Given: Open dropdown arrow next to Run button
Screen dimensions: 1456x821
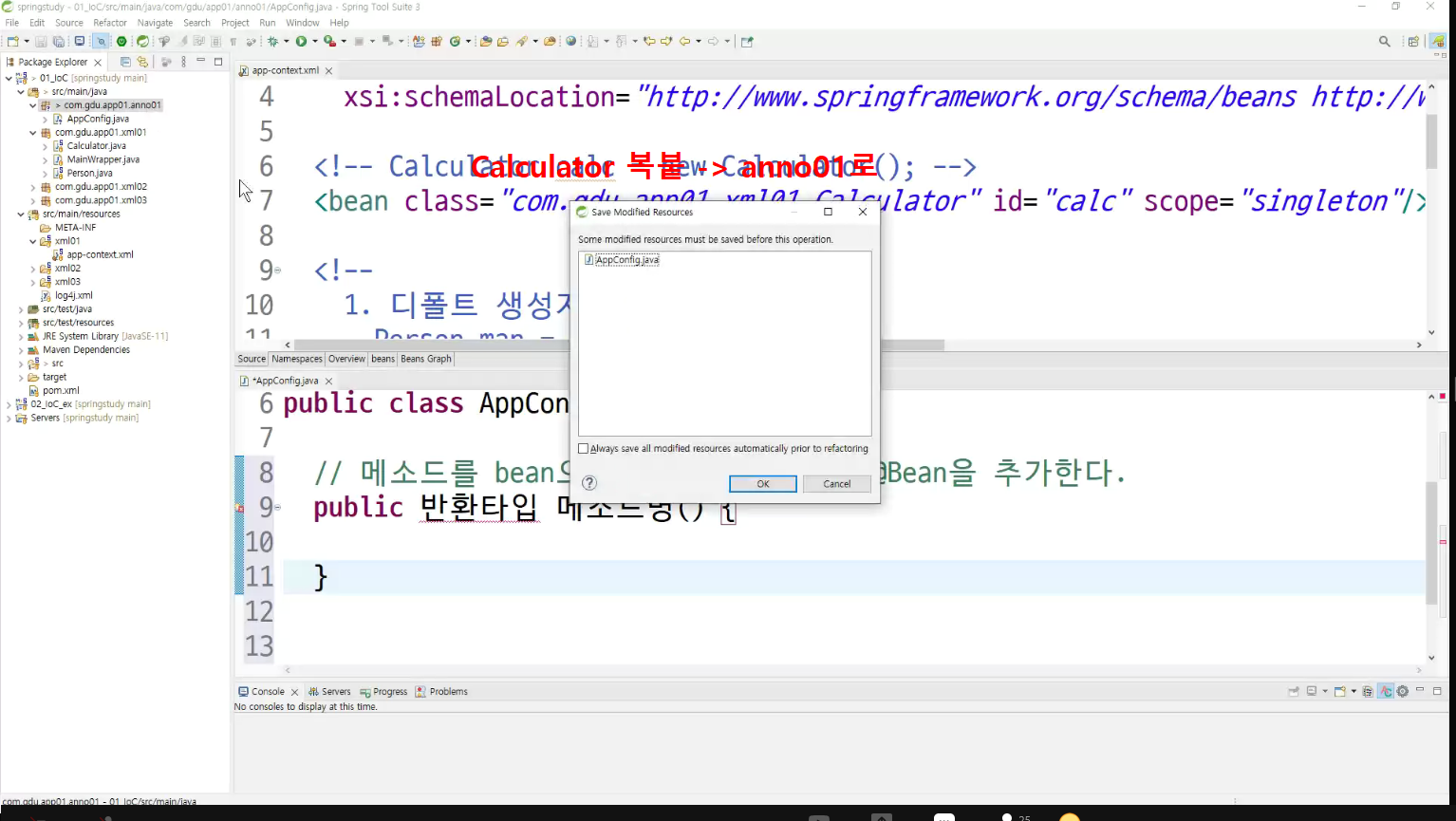Looking at the screenshot, I should tap(315, 42).
